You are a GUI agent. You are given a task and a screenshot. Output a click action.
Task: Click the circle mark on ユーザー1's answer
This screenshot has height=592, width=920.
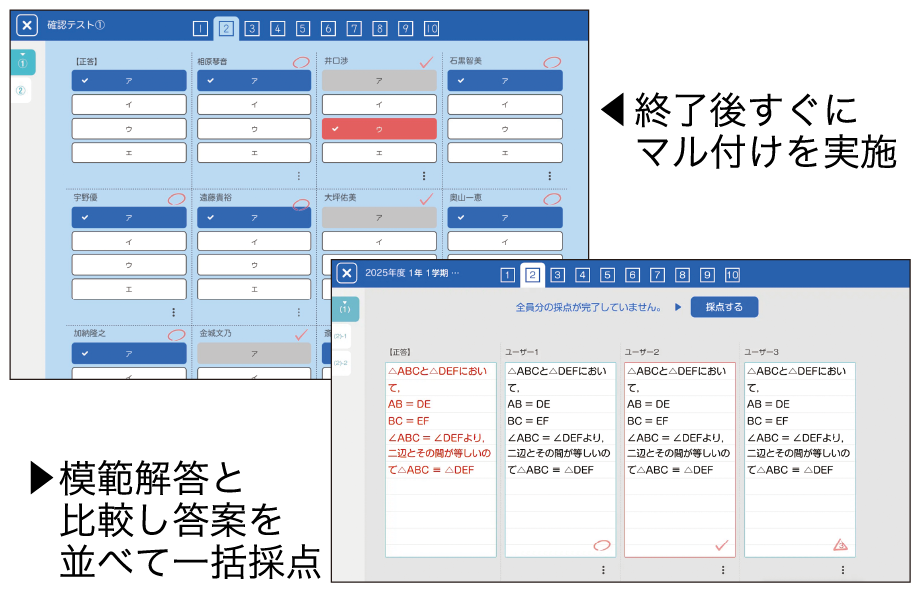[x=601, y=545]
